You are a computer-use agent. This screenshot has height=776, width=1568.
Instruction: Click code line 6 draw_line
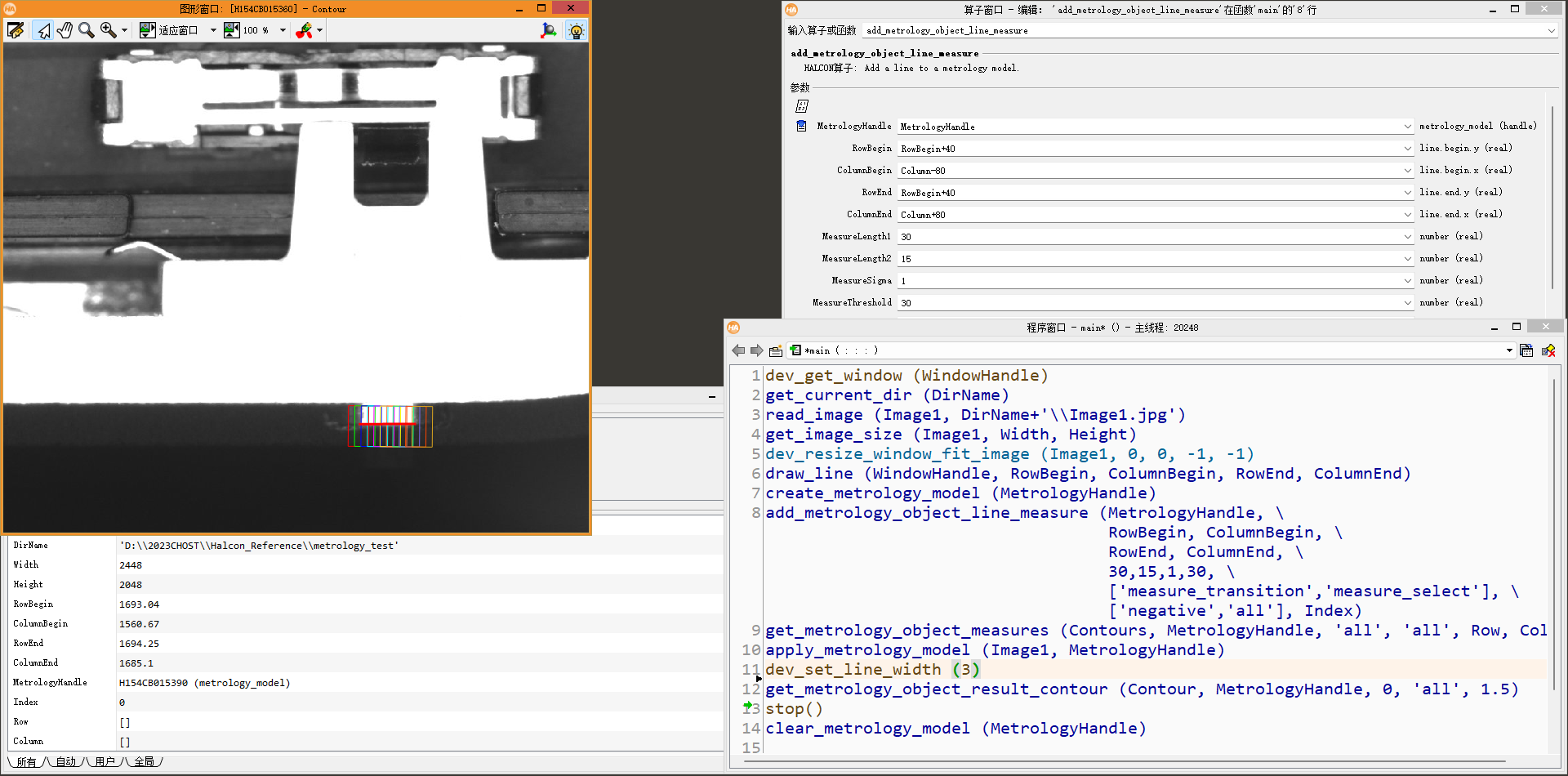pos(1087,474)
